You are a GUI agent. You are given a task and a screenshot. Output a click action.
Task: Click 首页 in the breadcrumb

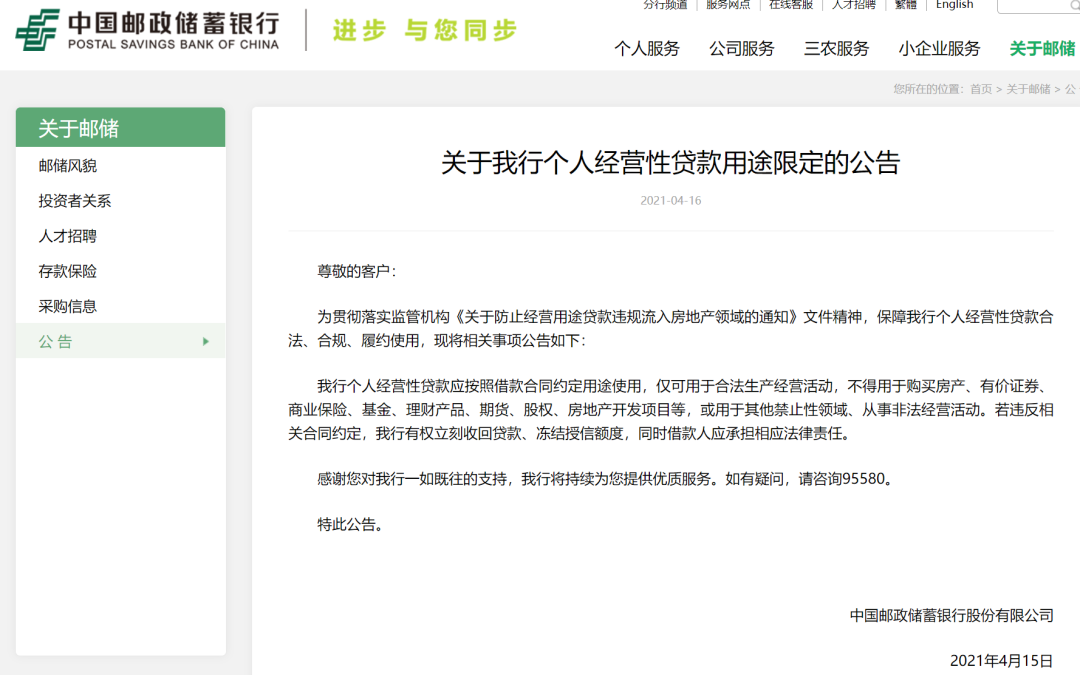[980, 89]
